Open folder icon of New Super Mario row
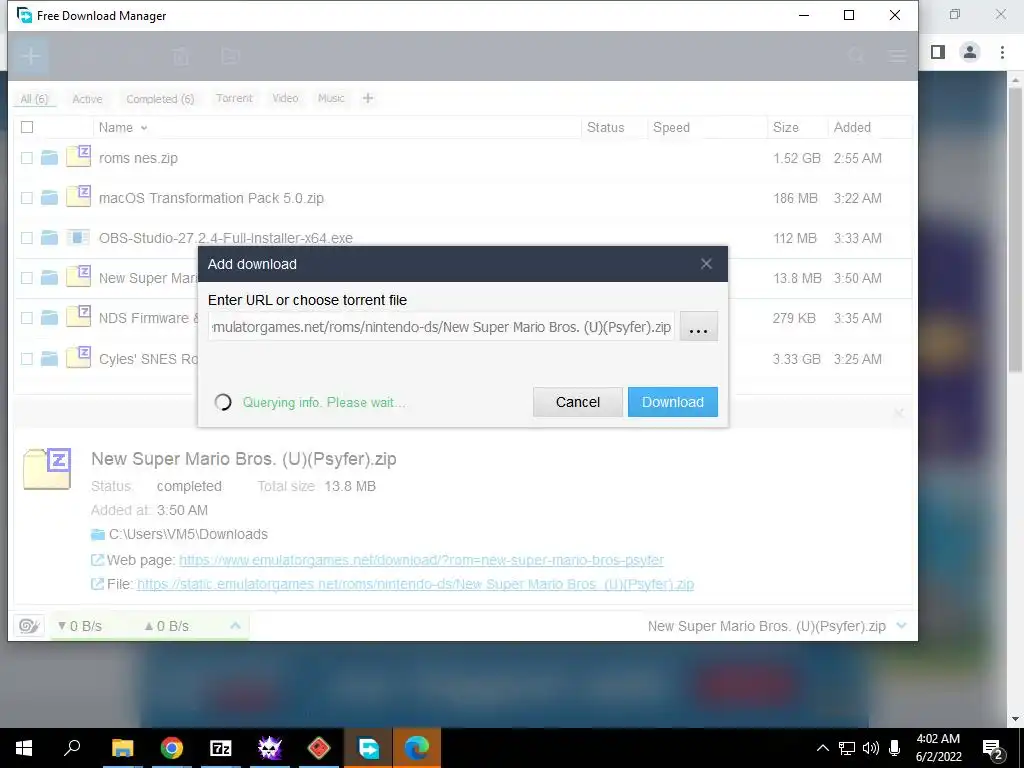Screen dimensions: 1024x768 coord(50,278)
